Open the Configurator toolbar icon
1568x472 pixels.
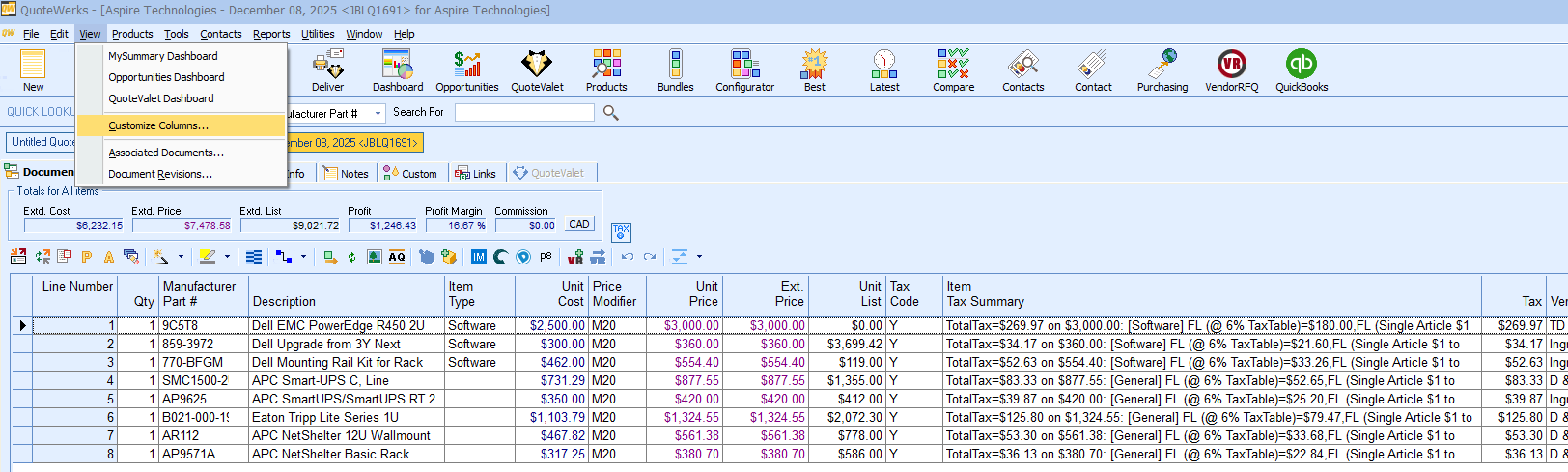(x=744, y=70)
